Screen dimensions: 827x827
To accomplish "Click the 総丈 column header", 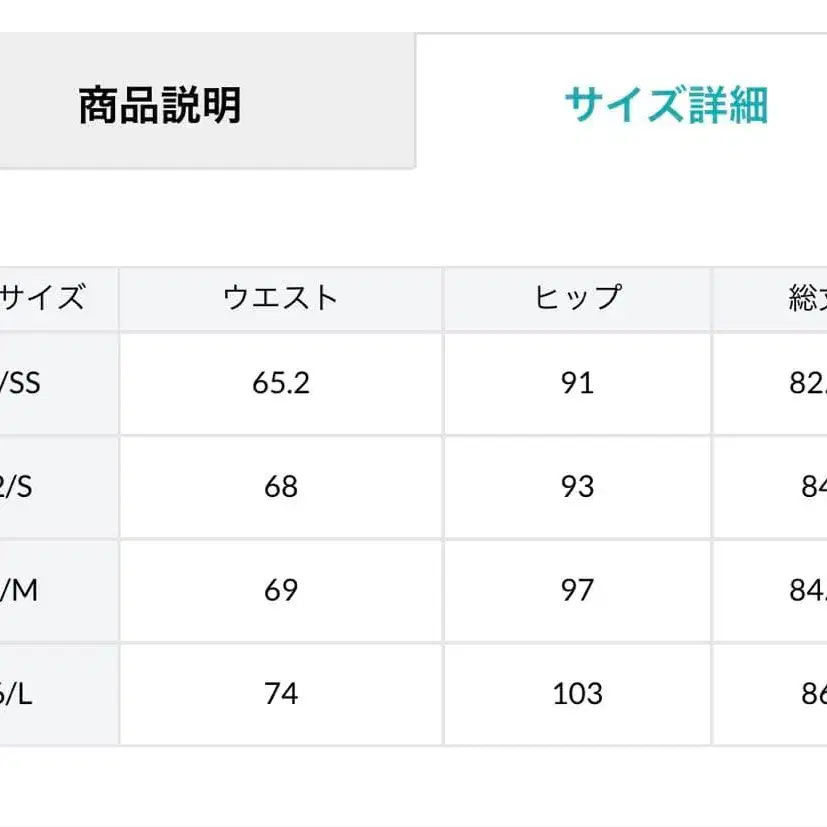I will pyautogui.click(x=800, y=294).
